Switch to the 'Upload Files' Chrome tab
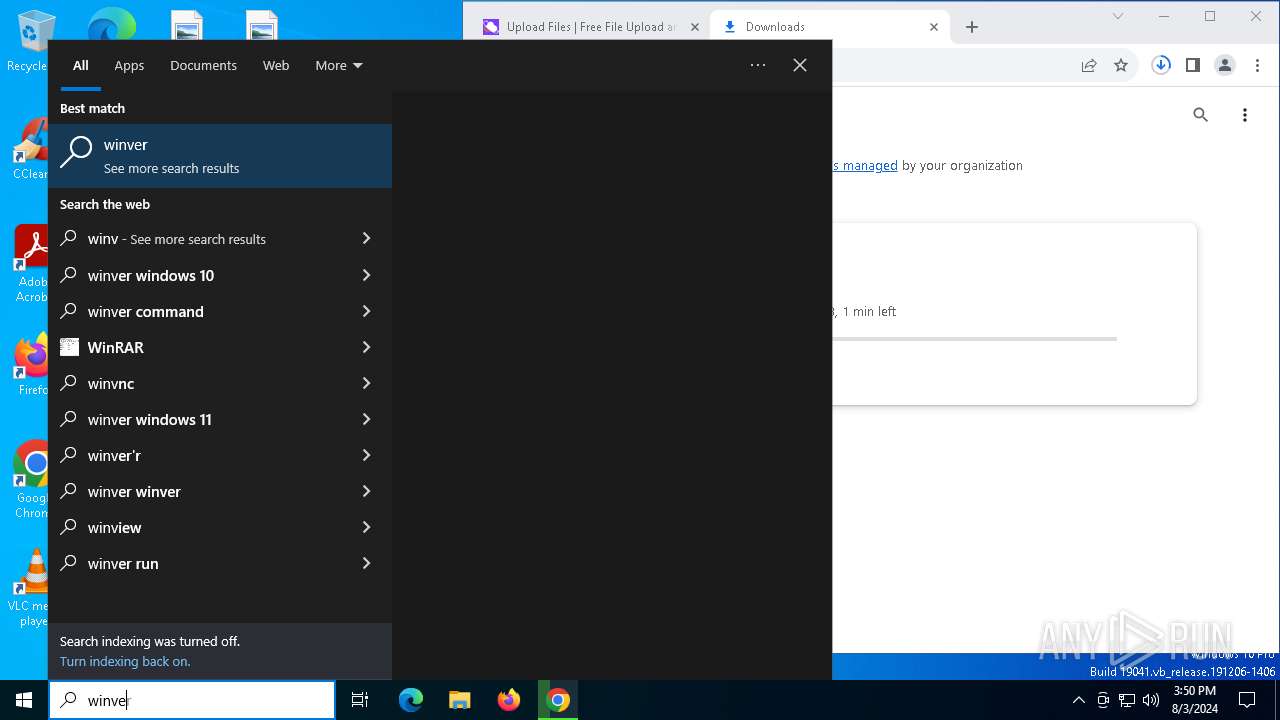The height and width of the screenshot is (720, 1280). [x=591, y=27]
